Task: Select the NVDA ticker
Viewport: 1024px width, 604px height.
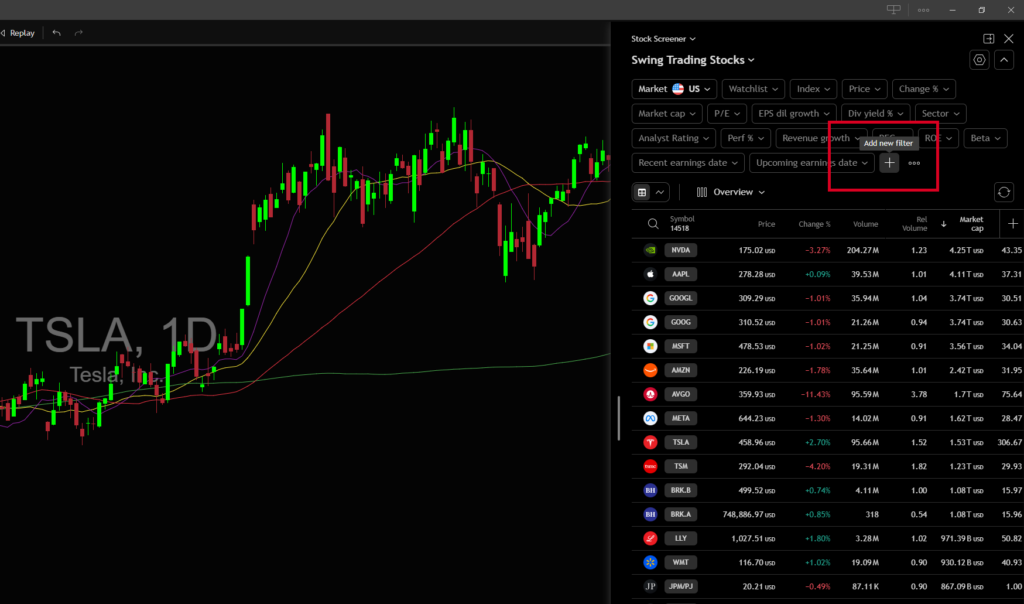Action: [680, 250]
